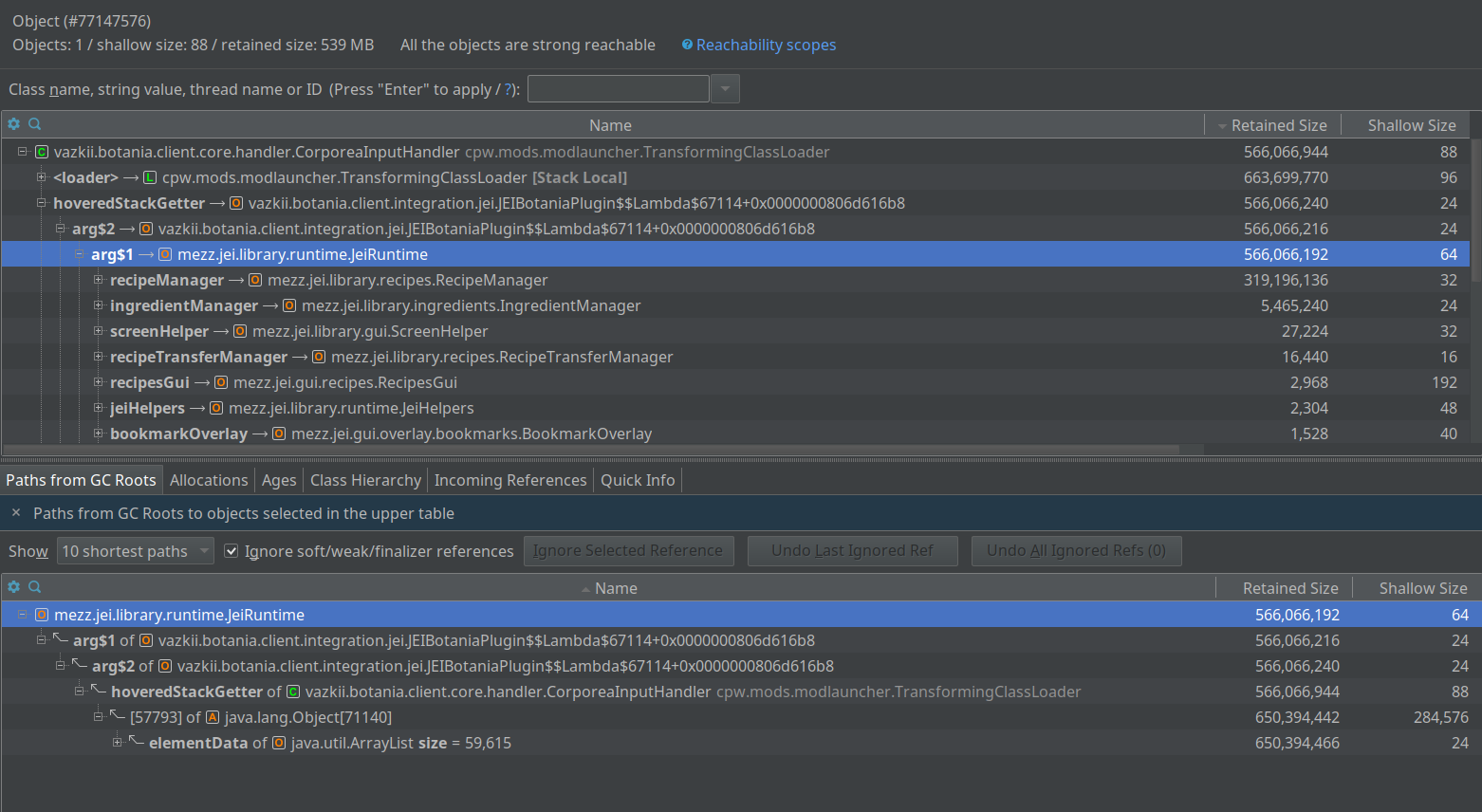1482x812 pixels.
Task: Open the settings gear in the upper table toolbar
Action: tap(13, 123)
